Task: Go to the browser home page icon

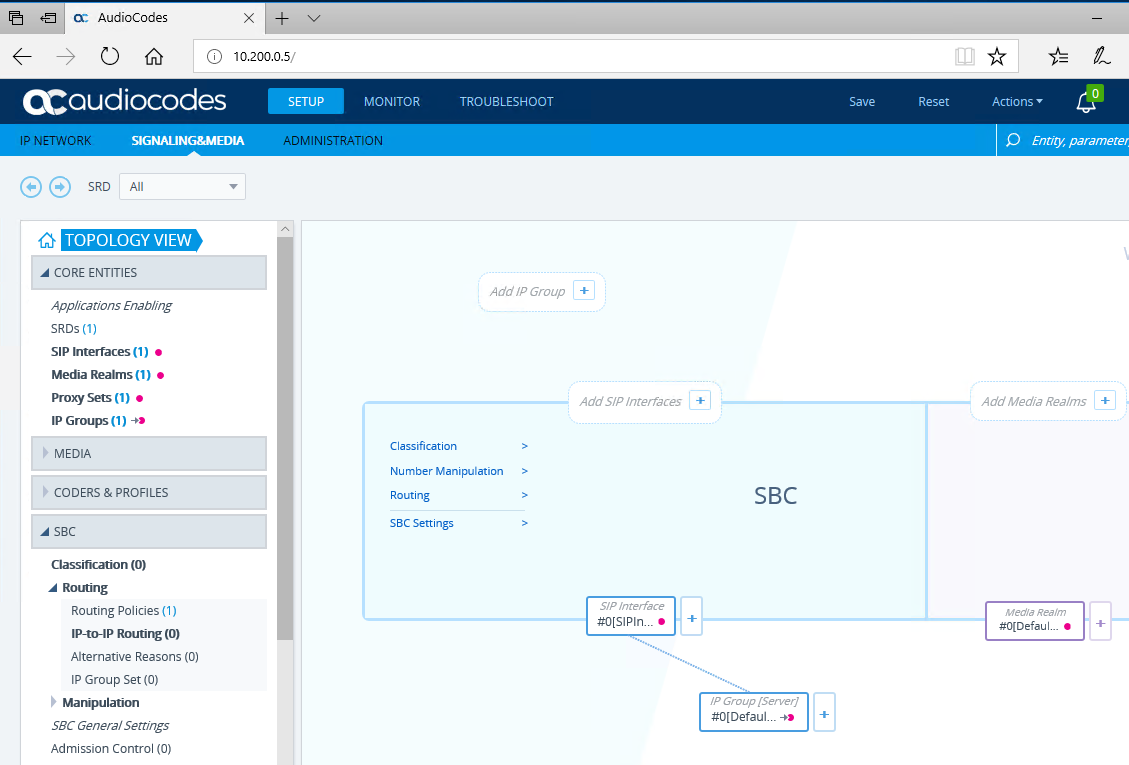Action: coord(153,56)
